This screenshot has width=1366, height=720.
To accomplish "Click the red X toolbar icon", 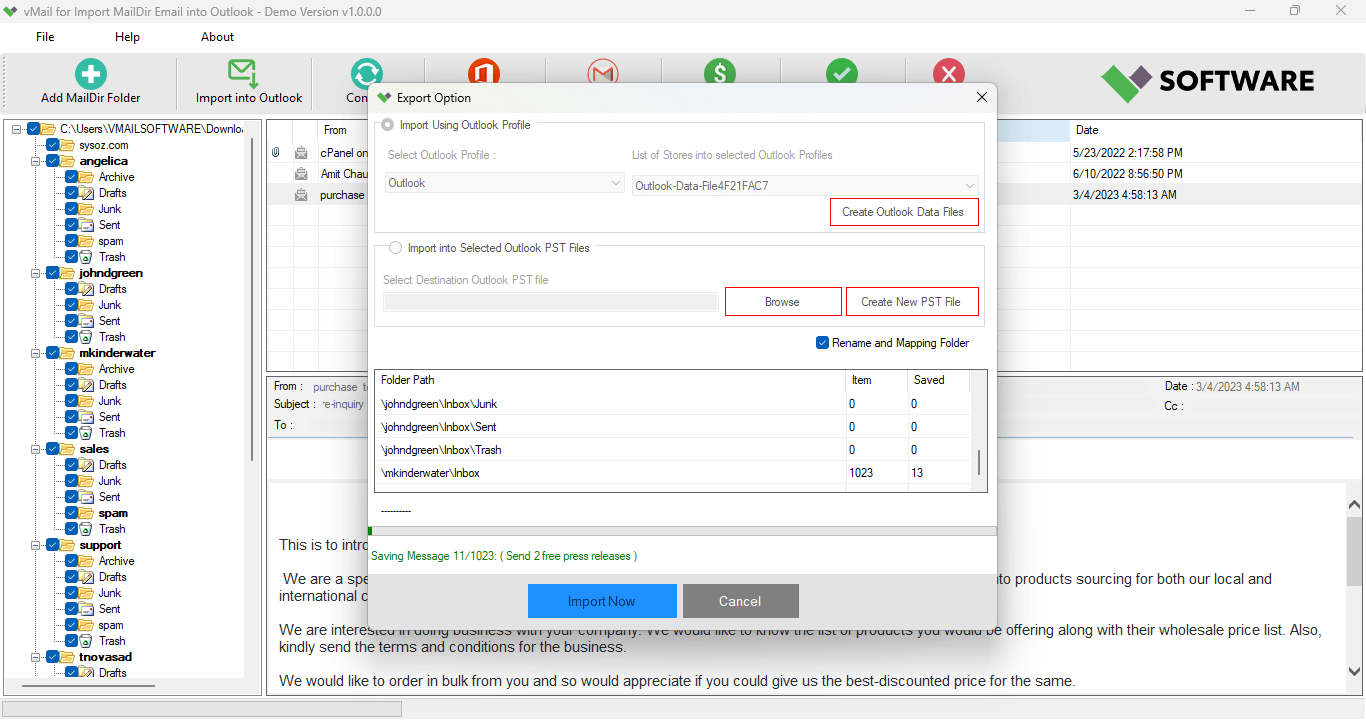I will (x=949, y=72).
